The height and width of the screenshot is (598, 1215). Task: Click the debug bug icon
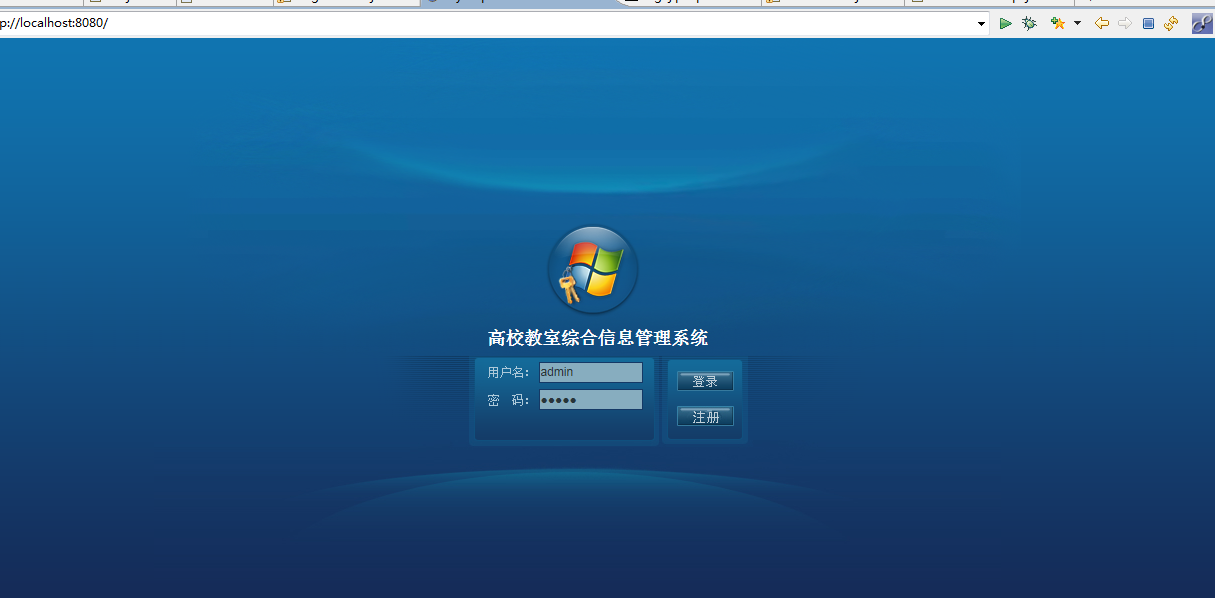pyautogui.click(x=1029, y=23)
